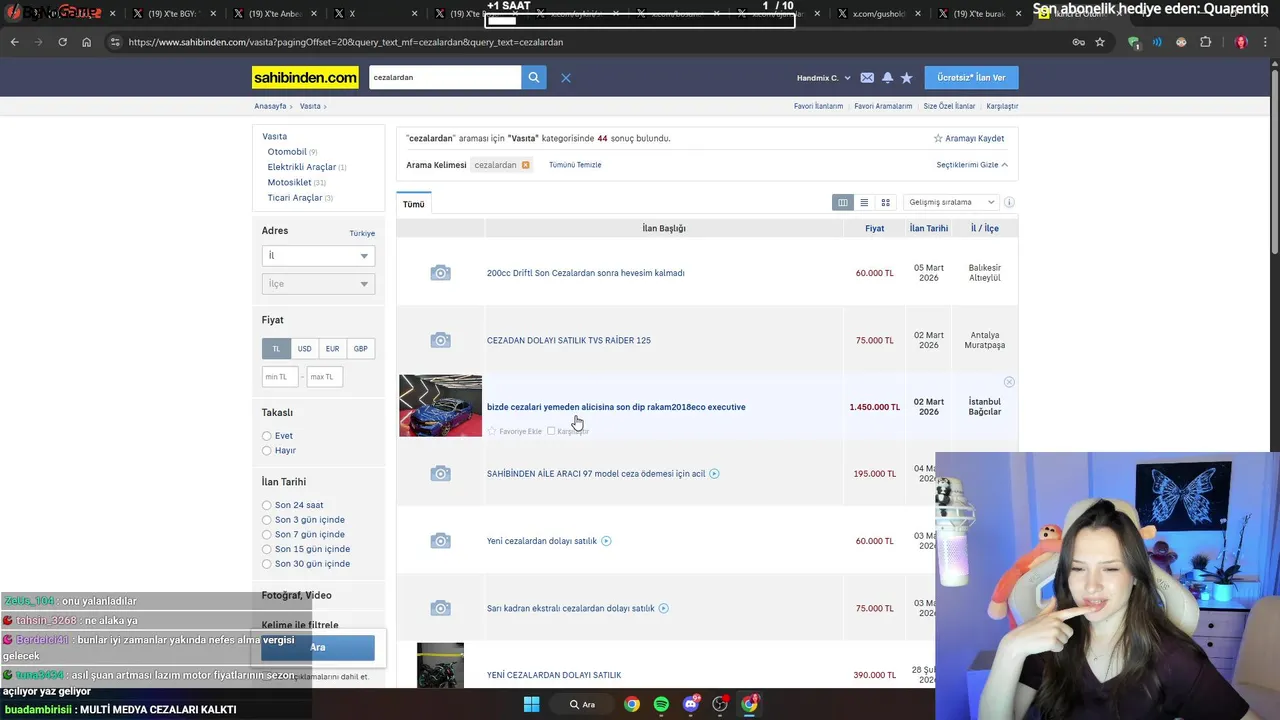Open OBS Studio from taskbar
Screen dimensions: 1280x720
(x=720, y=704)
